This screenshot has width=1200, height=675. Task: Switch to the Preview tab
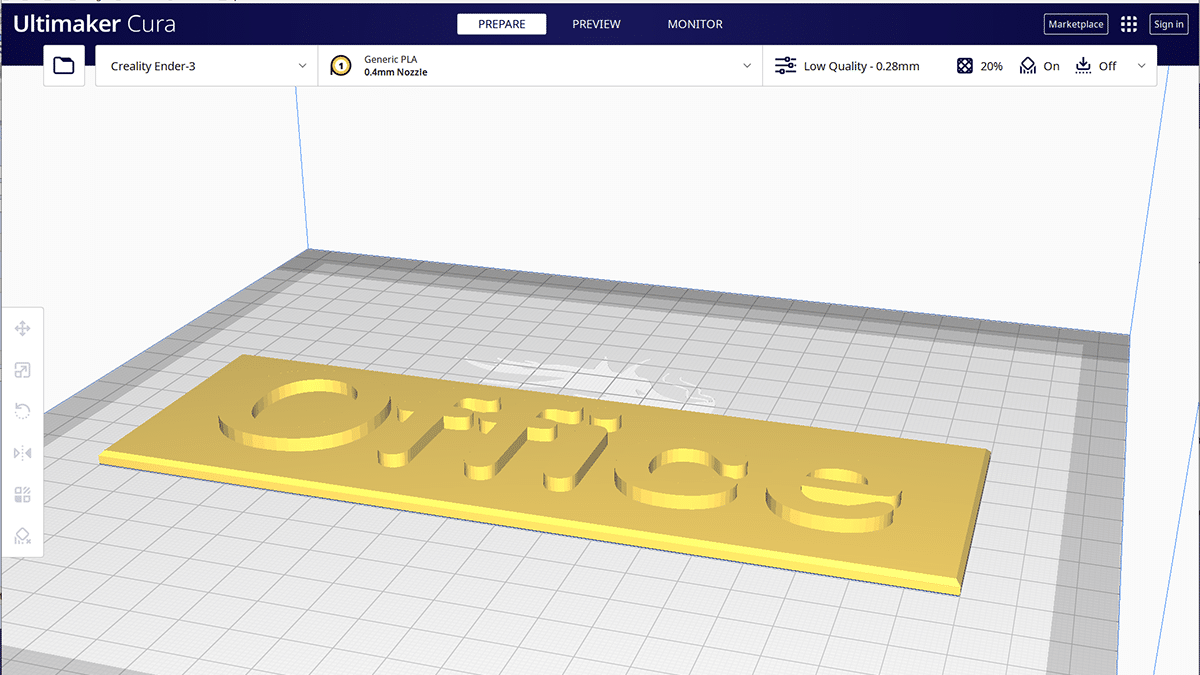[596, 24]
